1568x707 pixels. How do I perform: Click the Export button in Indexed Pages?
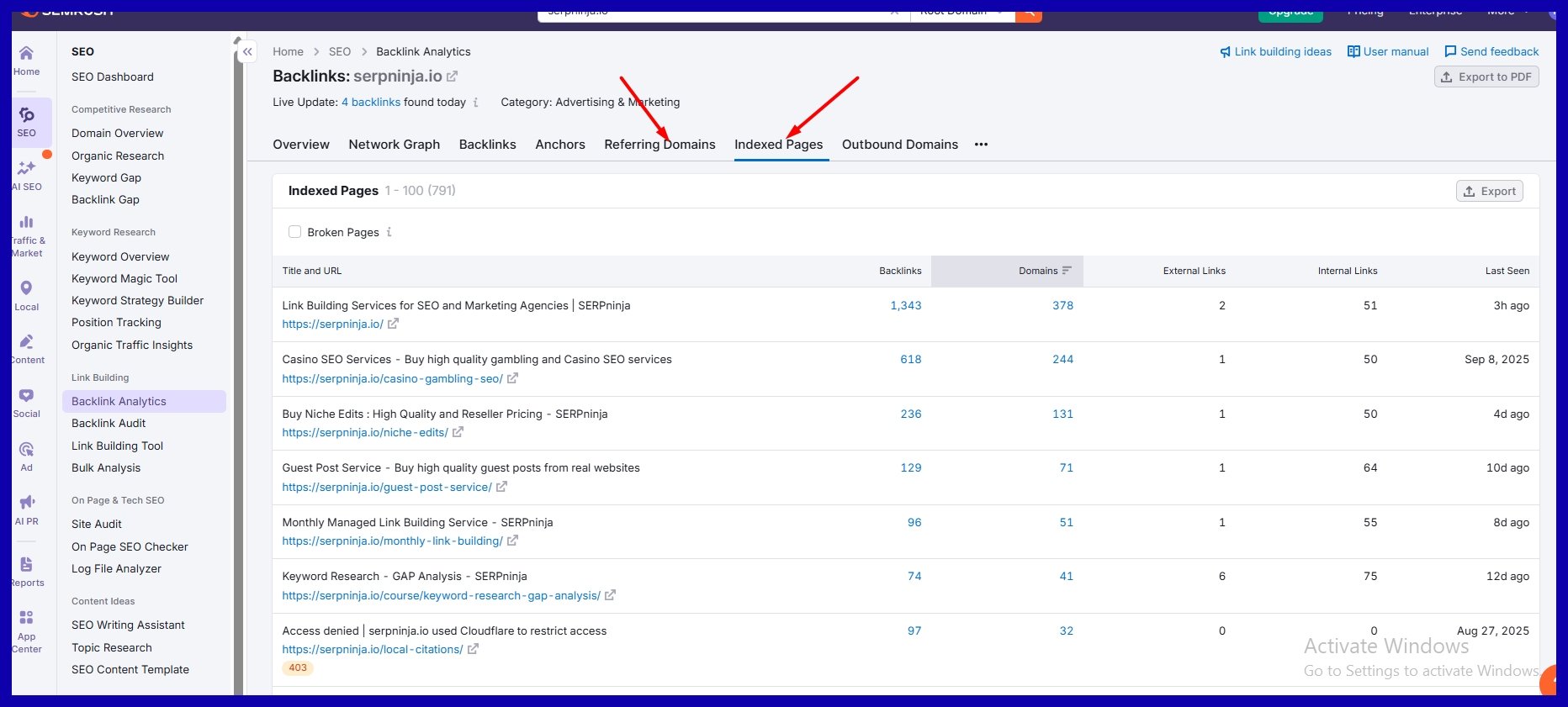pos(1489,192)
